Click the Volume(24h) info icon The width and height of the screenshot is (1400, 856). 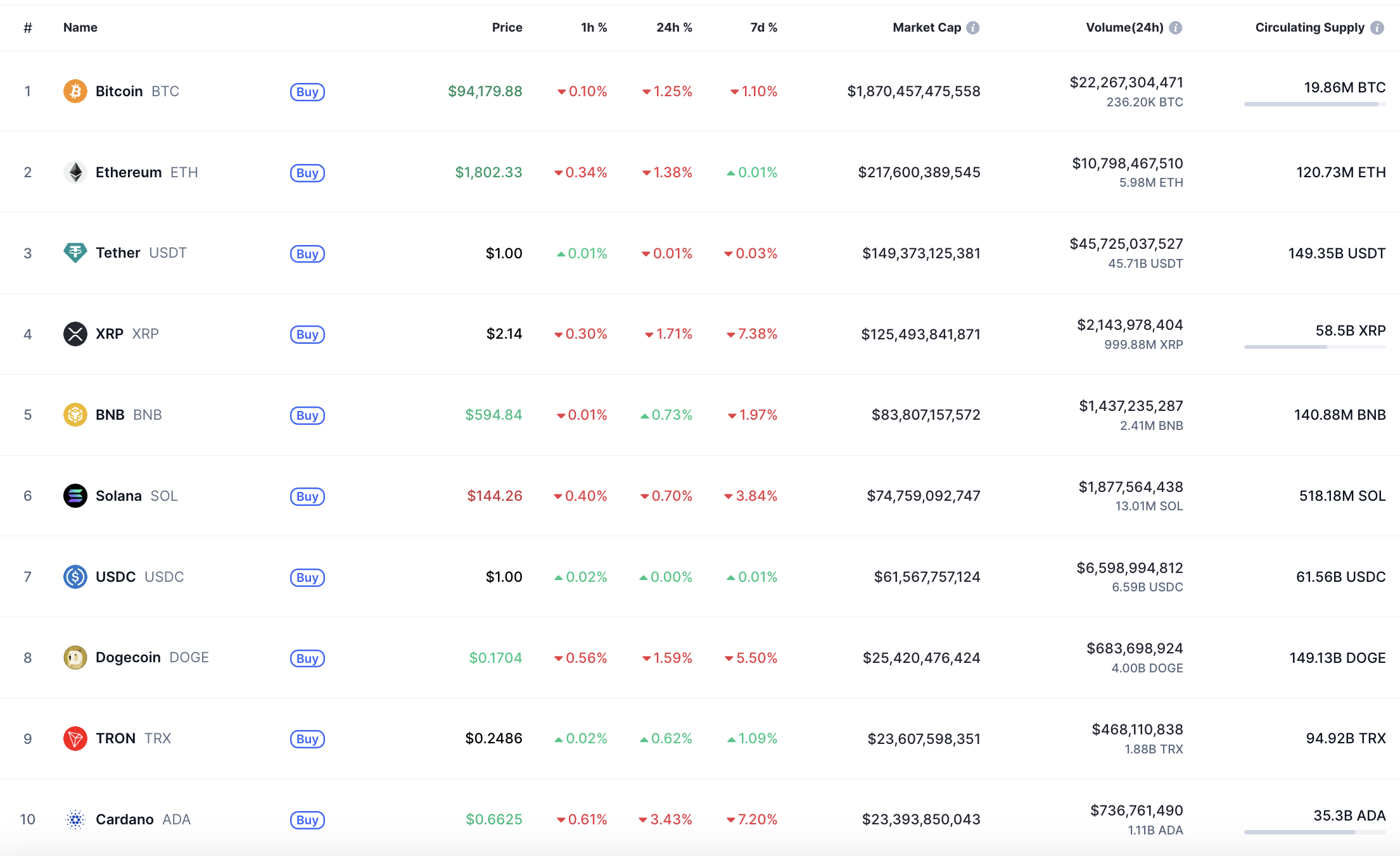click(x=1176, y=27)
